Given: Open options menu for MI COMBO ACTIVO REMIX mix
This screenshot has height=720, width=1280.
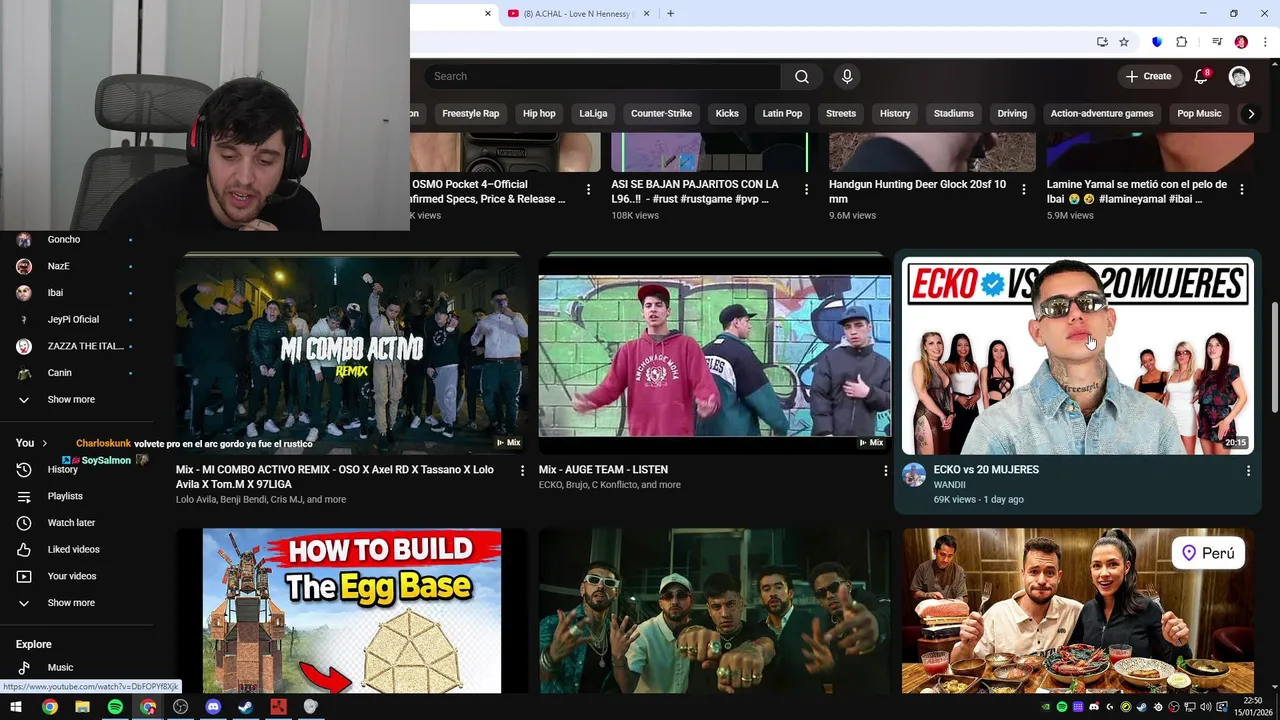Looking at the screenshot, I should [x=521, y=471].
